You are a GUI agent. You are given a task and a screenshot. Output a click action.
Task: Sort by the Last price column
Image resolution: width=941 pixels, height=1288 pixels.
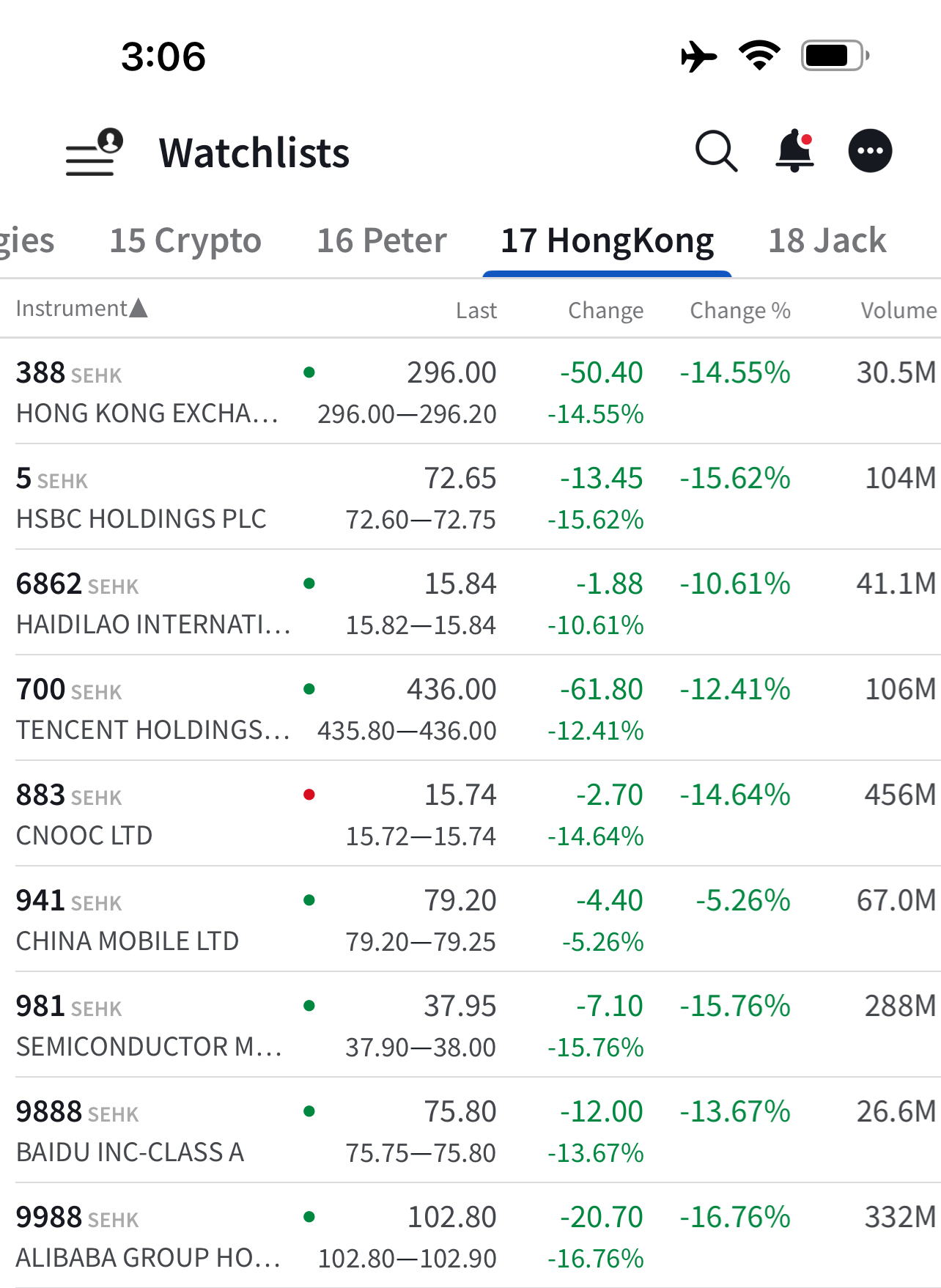pos(476,310)
